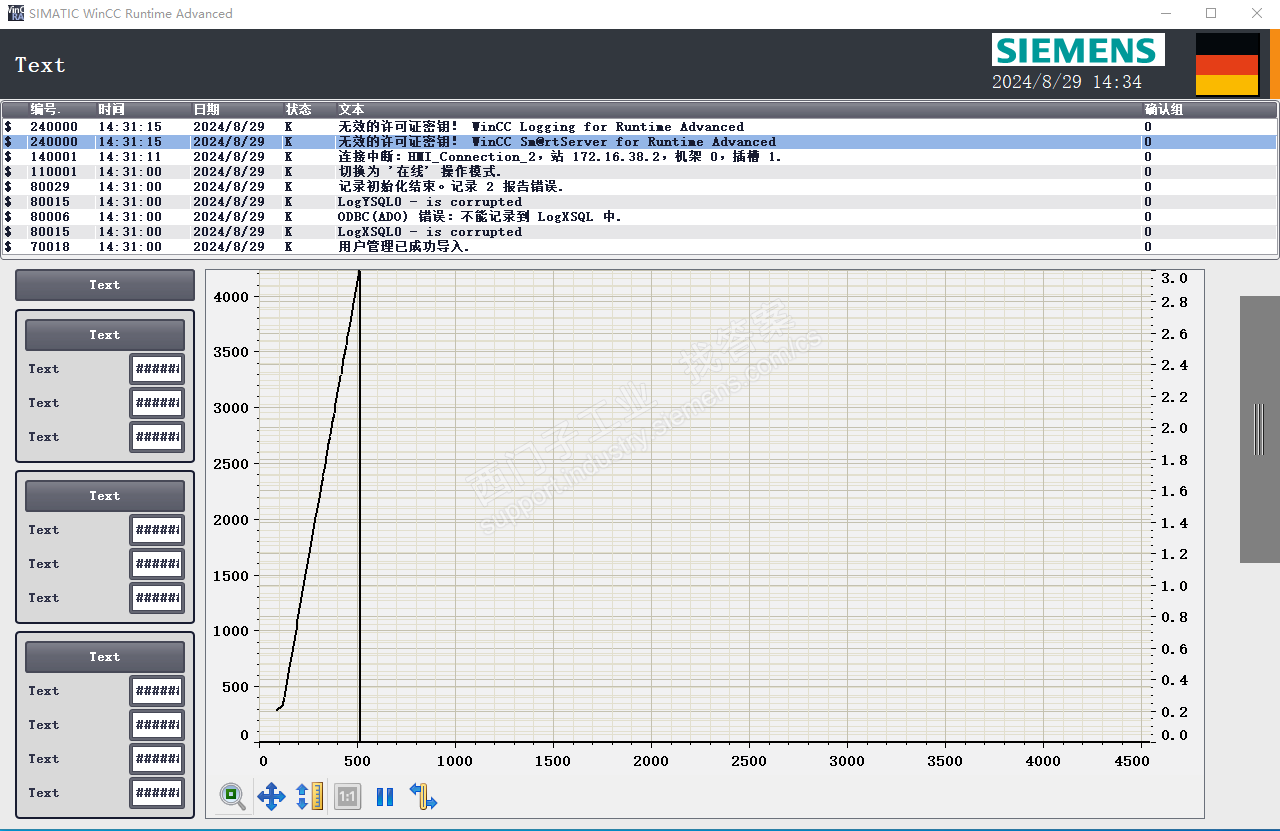Click the date and time 2024/8/29 14:34
The width and height of the screenshot is (1280, 831).
(1067, 82)
